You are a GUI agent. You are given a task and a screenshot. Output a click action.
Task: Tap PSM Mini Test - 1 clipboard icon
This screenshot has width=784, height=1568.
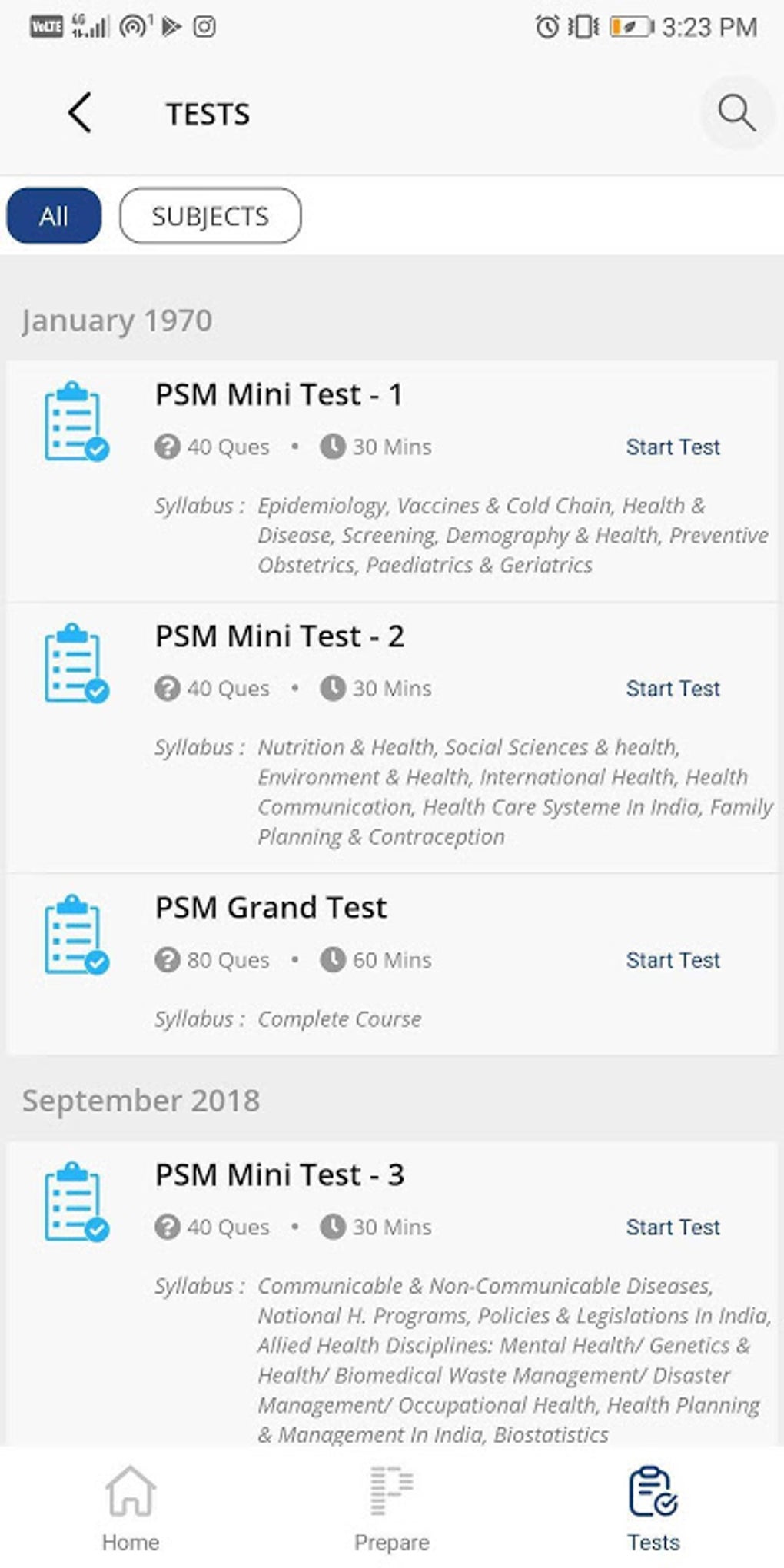tap(76, 421)
